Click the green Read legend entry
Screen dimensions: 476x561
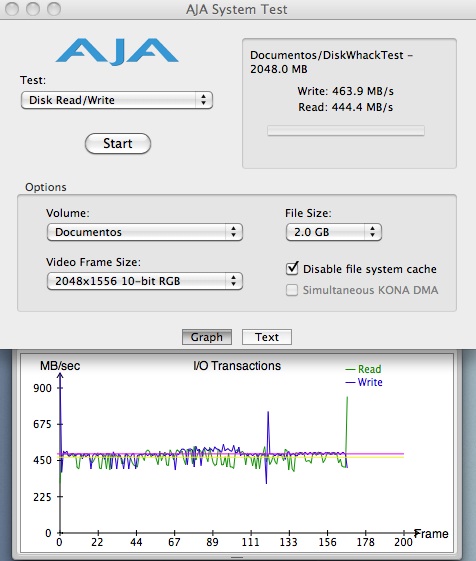pos(364,369)
